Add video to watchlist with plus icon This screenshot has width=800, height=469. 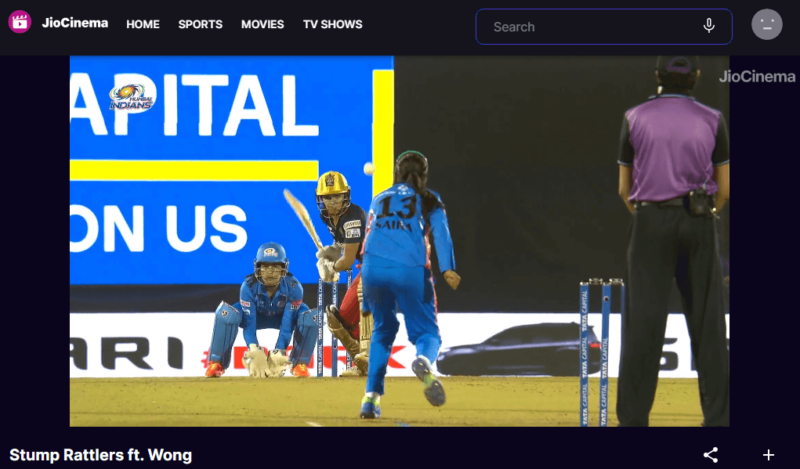768,455
